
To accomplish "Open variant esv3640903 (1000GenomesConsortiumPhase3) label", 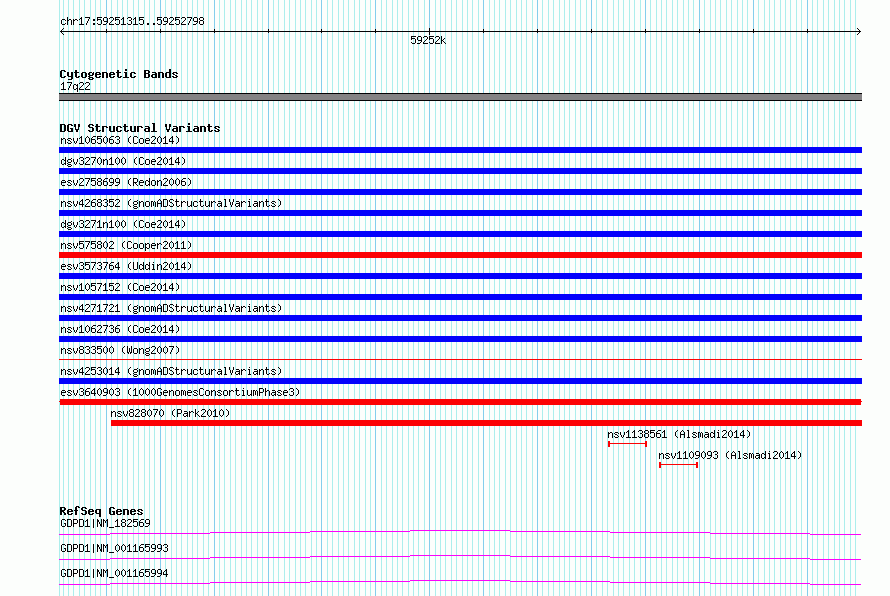I will tap(180, 392).
